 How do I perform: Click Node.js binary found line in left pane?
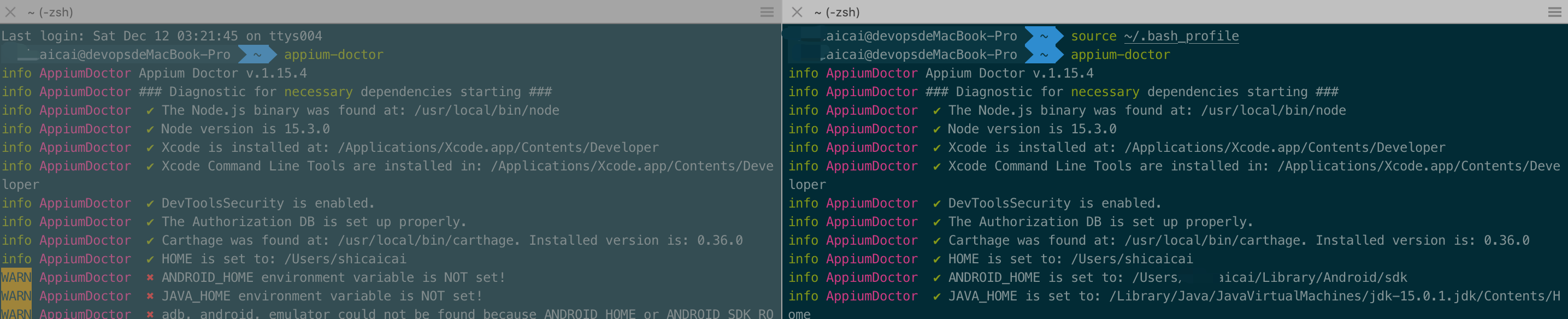[361, 110]
